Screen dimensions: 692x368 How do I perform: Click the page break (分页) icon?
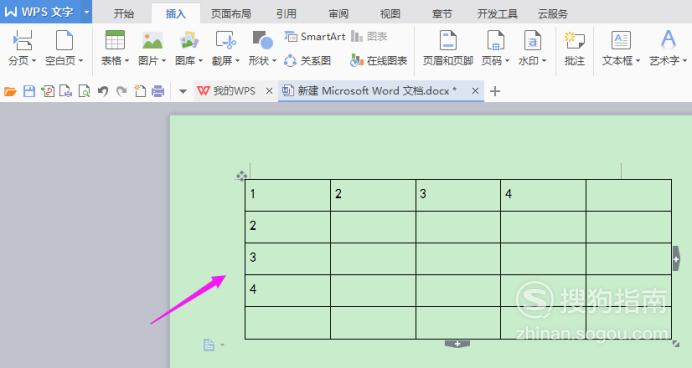22,41
